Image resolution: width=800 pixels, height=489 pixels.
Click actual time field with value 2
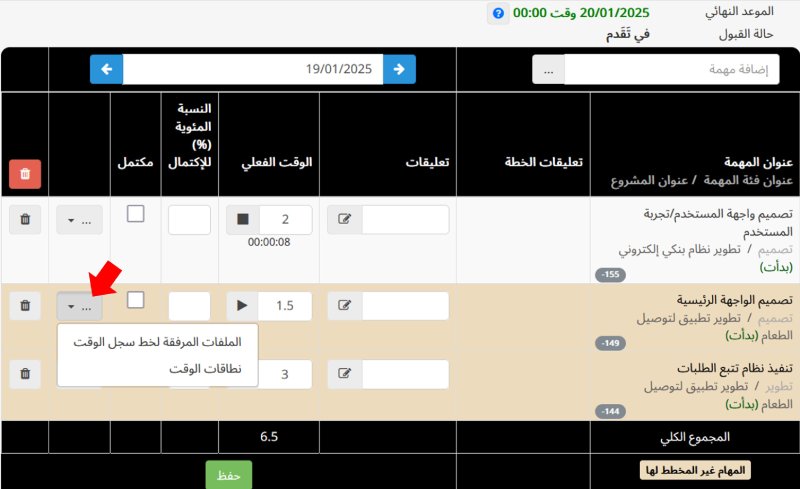pyautogui.click(x=286, y=219)
